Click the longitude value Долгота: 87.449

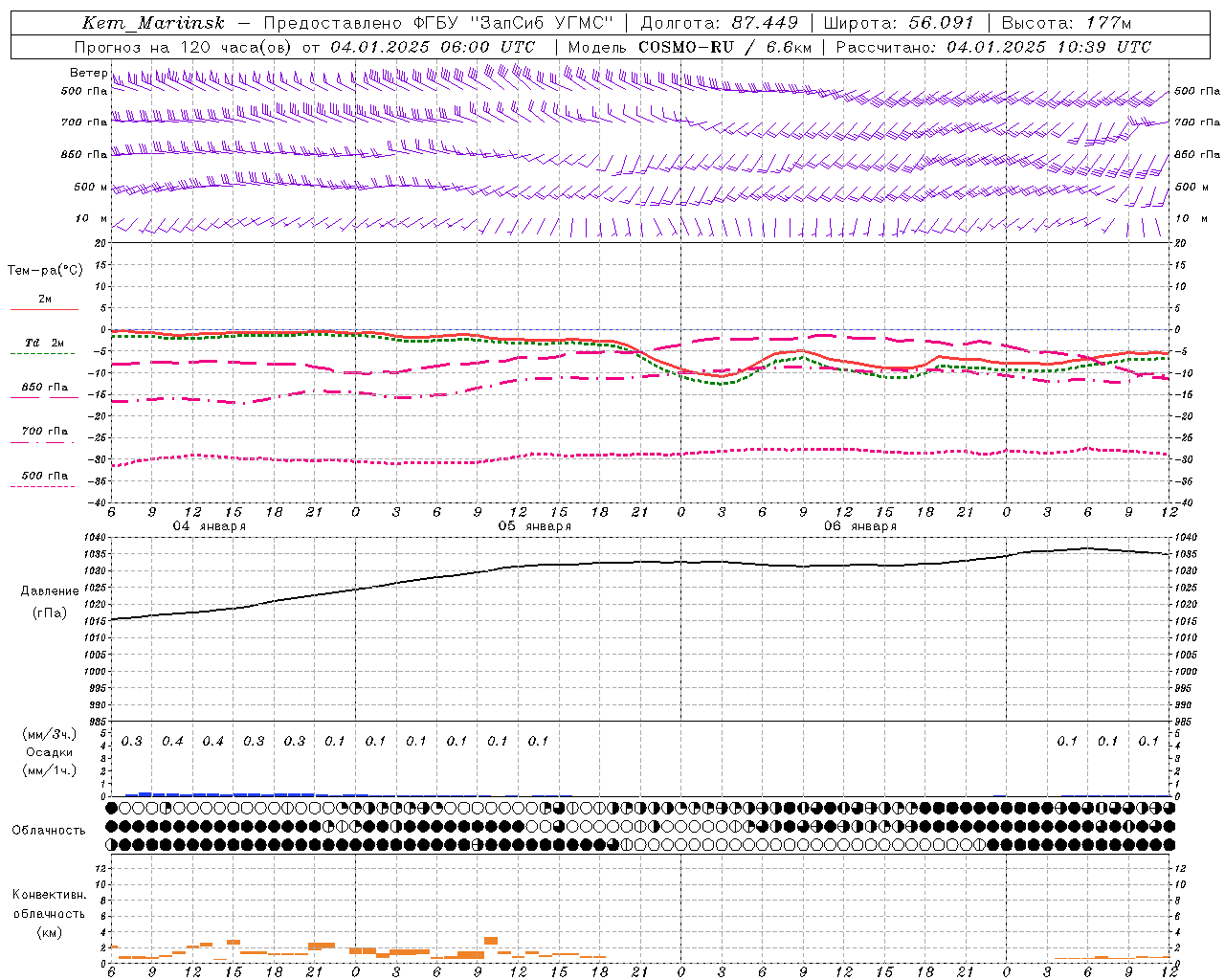coord(720,23)
